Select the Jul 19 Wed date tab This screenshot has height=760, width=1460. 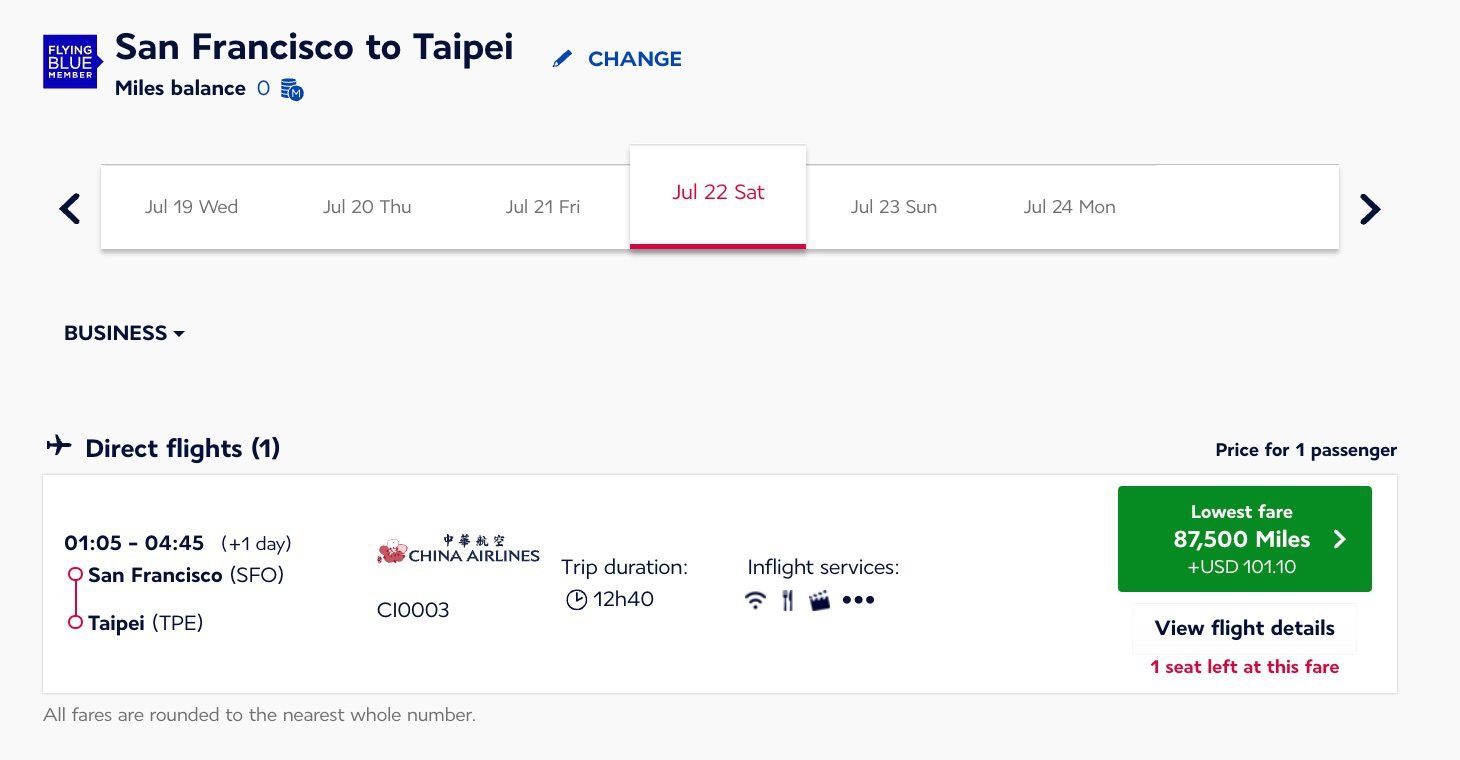click(x=191, y=207)
